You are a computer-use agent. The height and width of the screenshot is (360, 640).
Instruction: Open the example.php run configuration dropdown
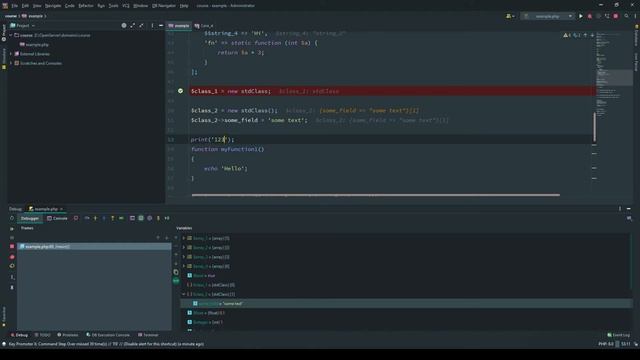(548, 16)
